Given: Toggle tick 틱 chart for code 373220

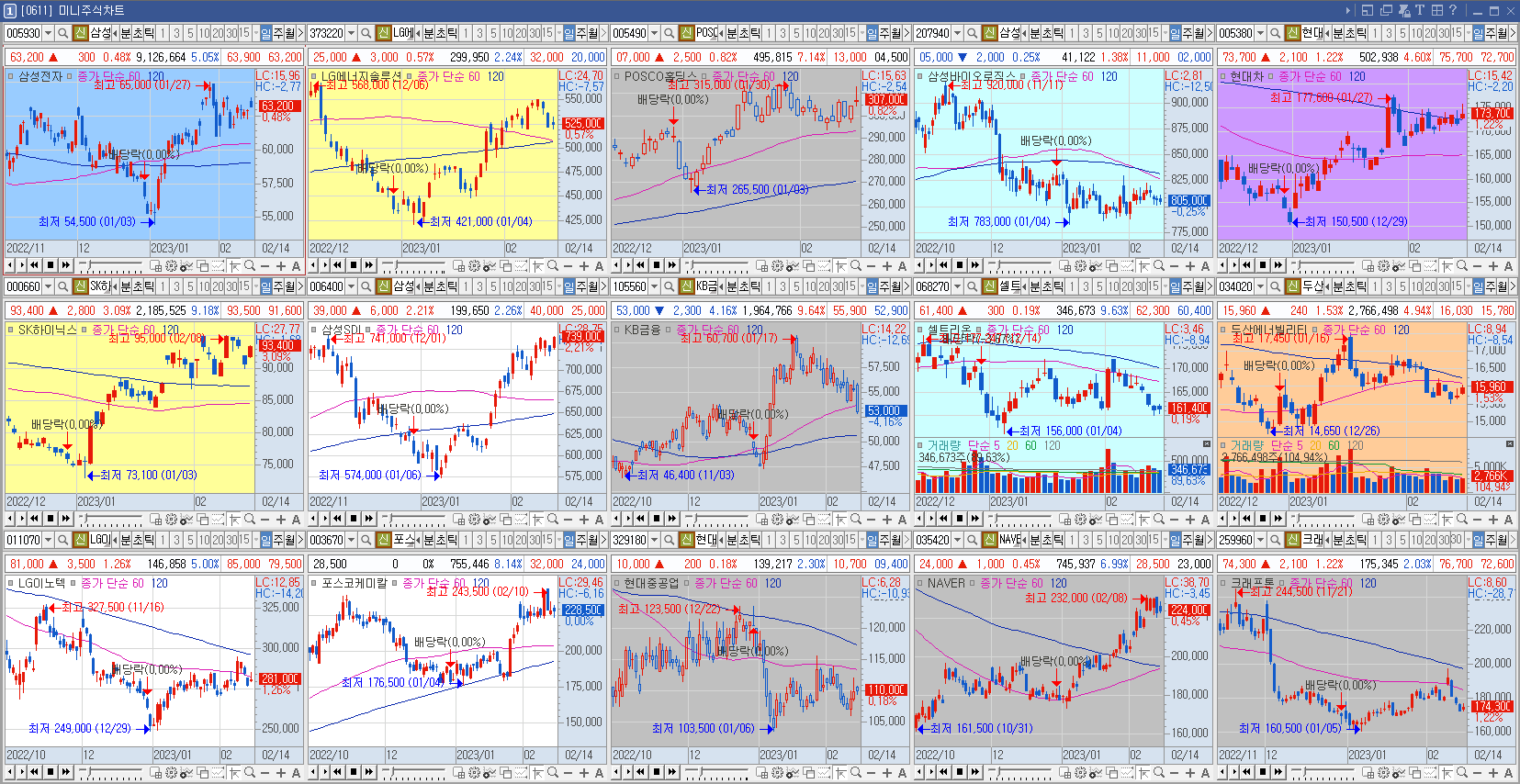Looking at the screenshot, I should point(453,32).
